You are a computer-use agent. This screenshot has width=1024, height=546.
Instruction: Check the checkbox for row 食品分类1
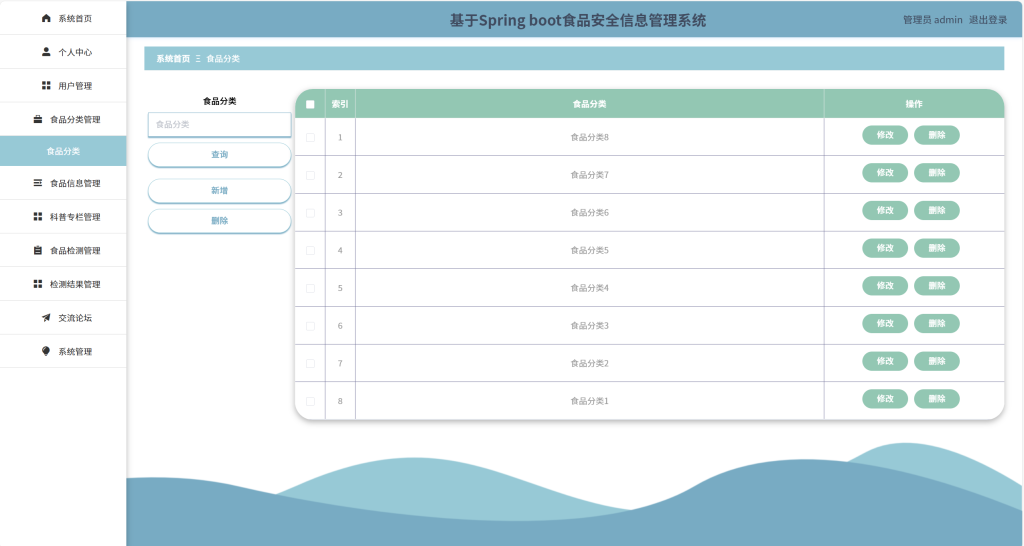pos(310,401)
